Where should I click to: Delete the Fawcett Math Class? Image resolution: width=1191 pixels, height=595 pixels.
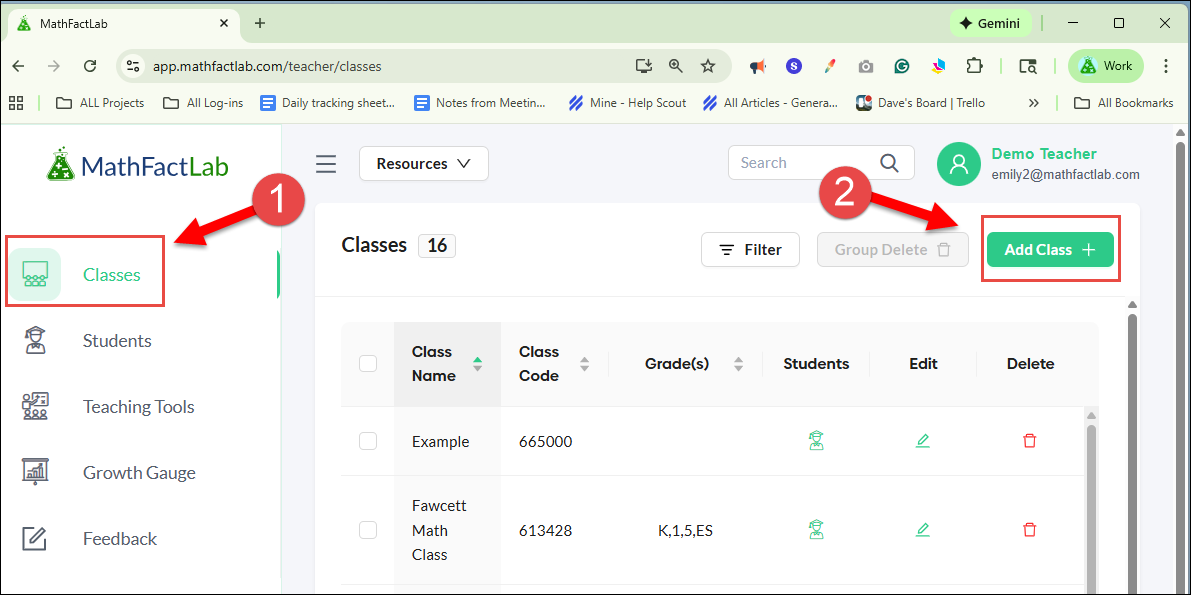(1030, 530)
